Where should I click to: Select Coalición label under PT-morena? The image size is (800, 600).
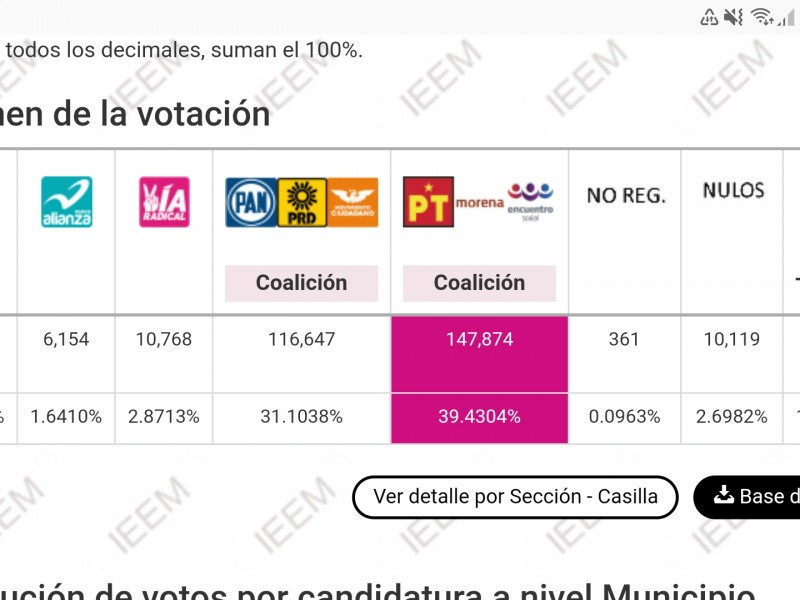480,283
